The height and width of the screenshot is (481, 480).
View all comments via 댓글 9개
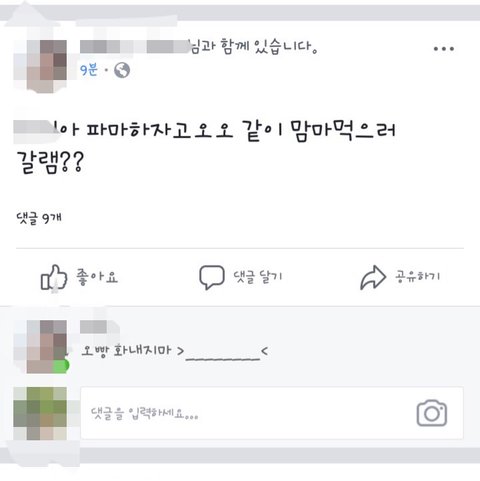(39, 219)
